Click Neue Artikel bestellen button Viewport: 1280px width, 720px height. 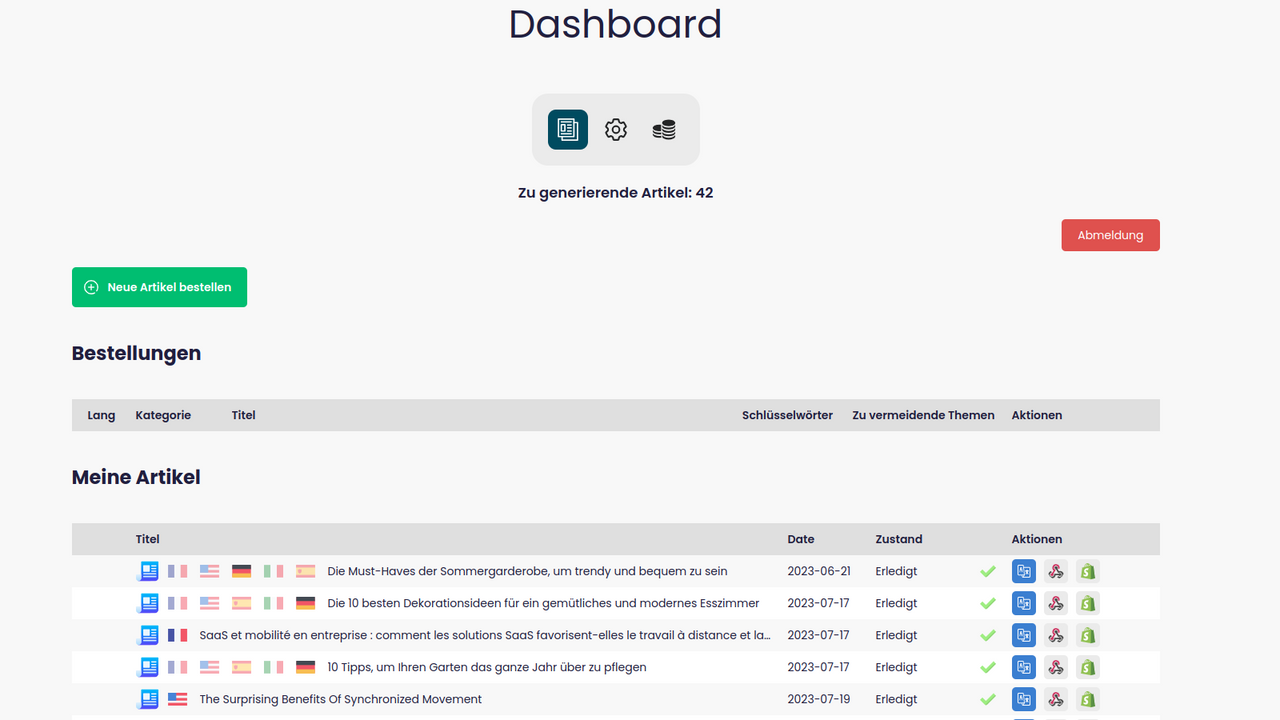159,287
